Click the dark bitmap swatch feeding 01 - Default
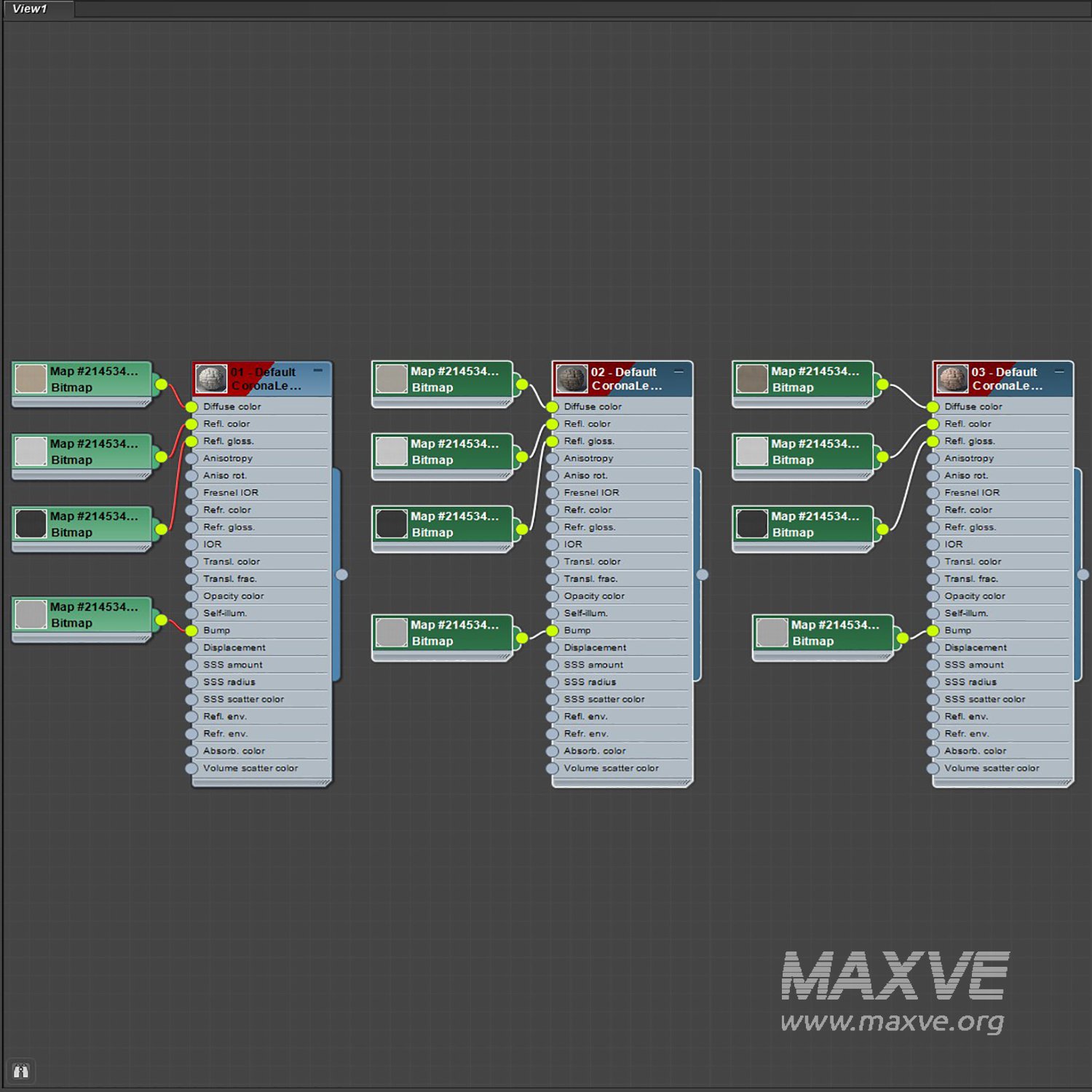Image resolution: width=1092 pixels, height=1092 pixels. pyautogui.click(x=31, y=524)
